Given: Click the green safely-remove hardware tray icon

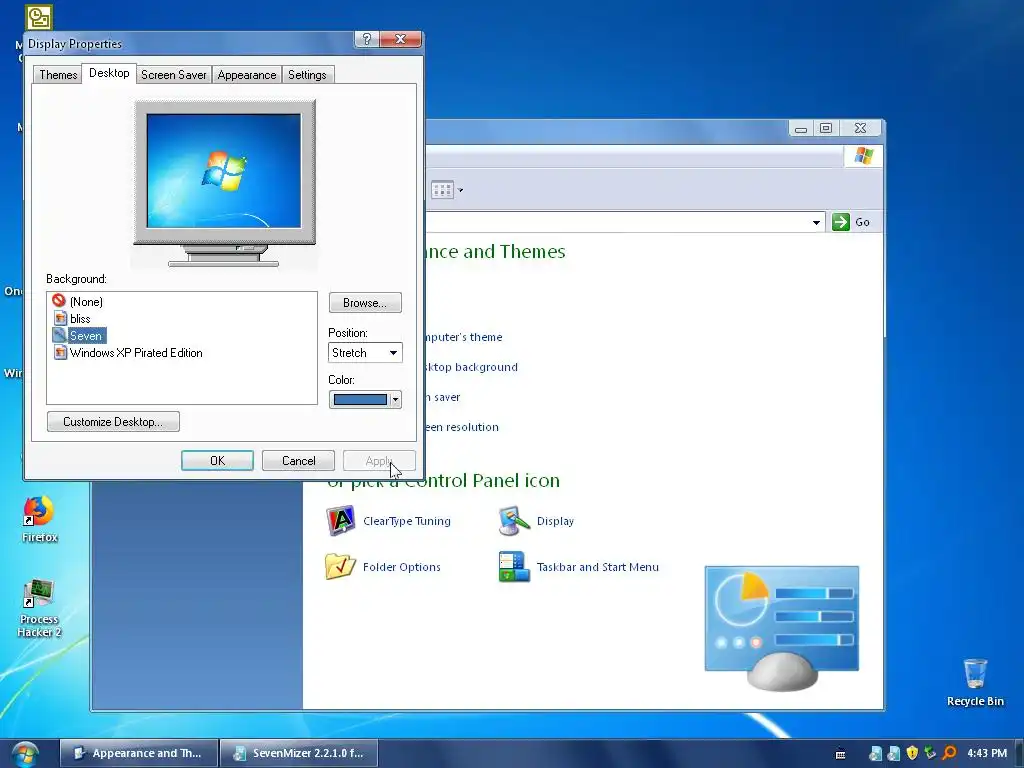Looking at the screenshot, I should 931,753.
